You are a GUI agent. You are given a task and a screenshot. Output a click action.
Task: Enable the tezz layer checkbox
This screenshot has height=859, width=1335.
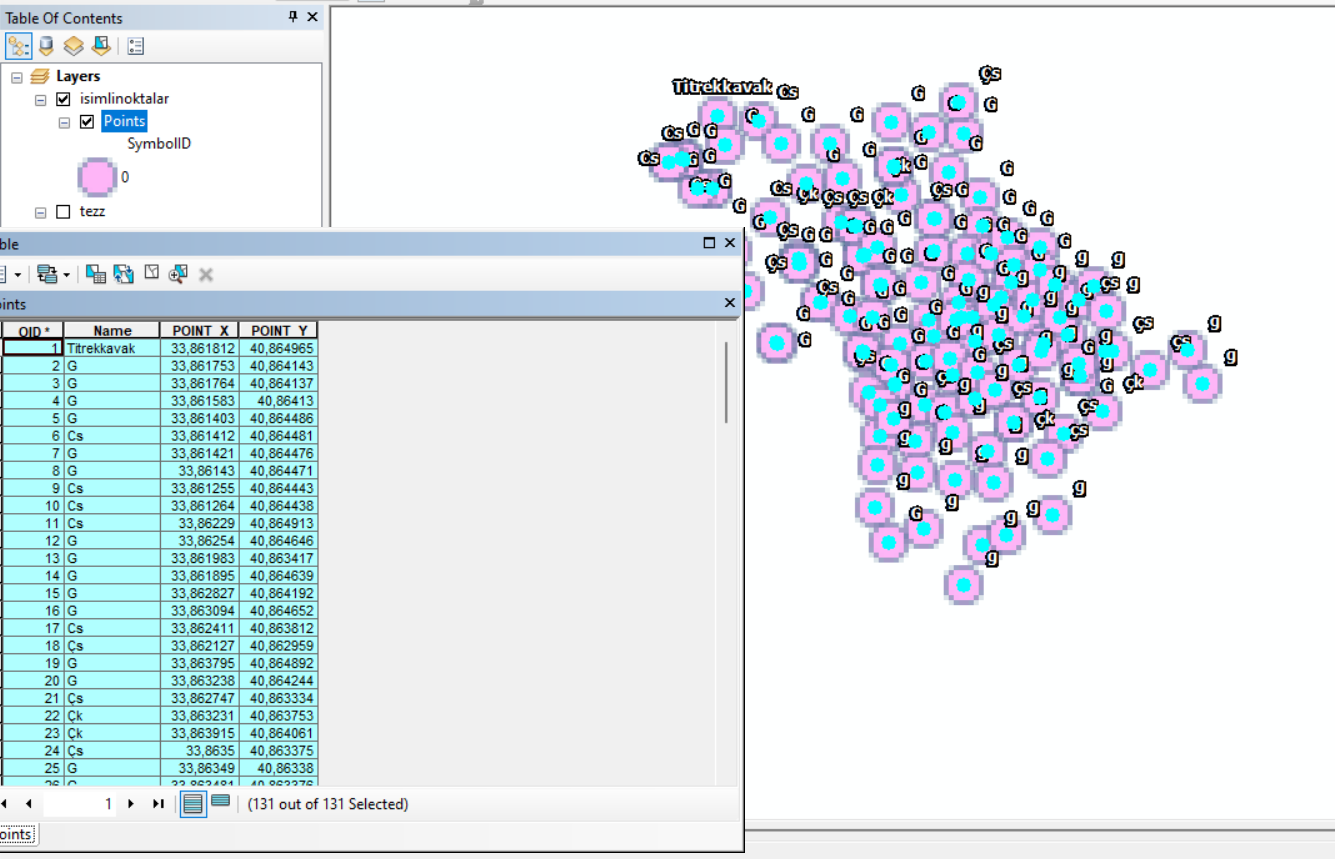(64, 212)
